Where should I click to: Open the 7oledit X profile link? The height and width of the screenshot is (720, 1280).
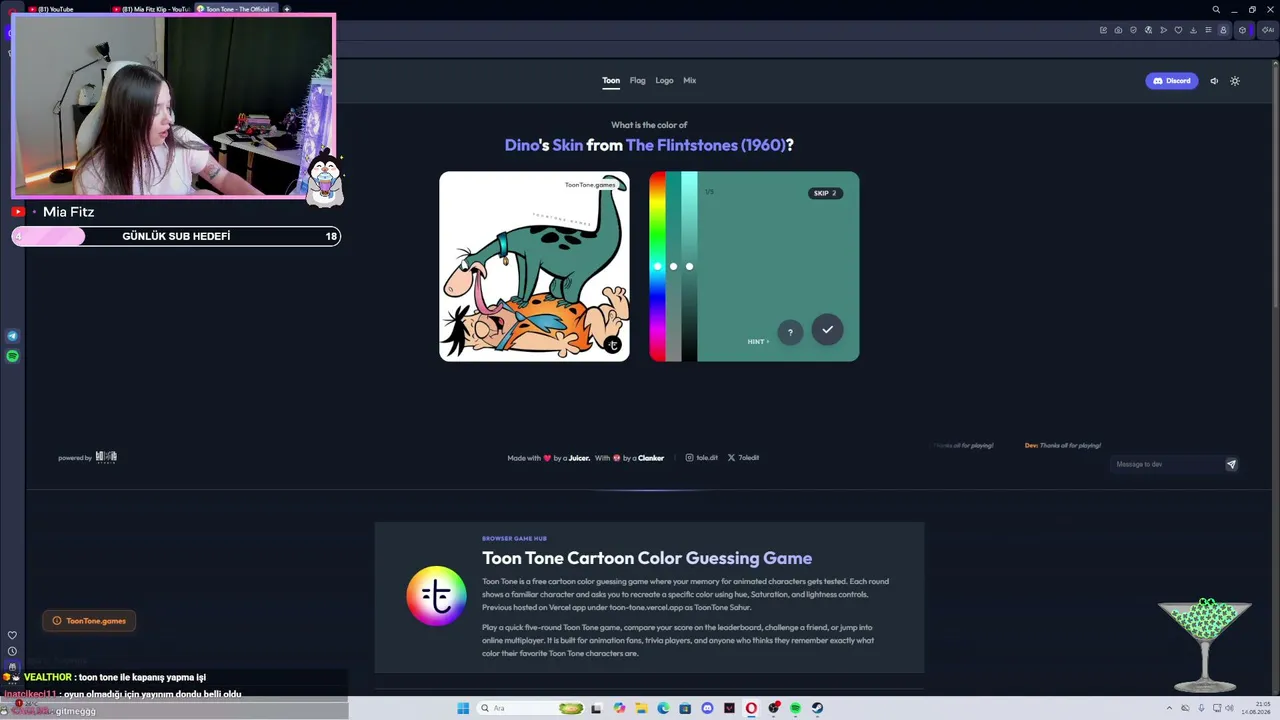[x=743, y=458]
